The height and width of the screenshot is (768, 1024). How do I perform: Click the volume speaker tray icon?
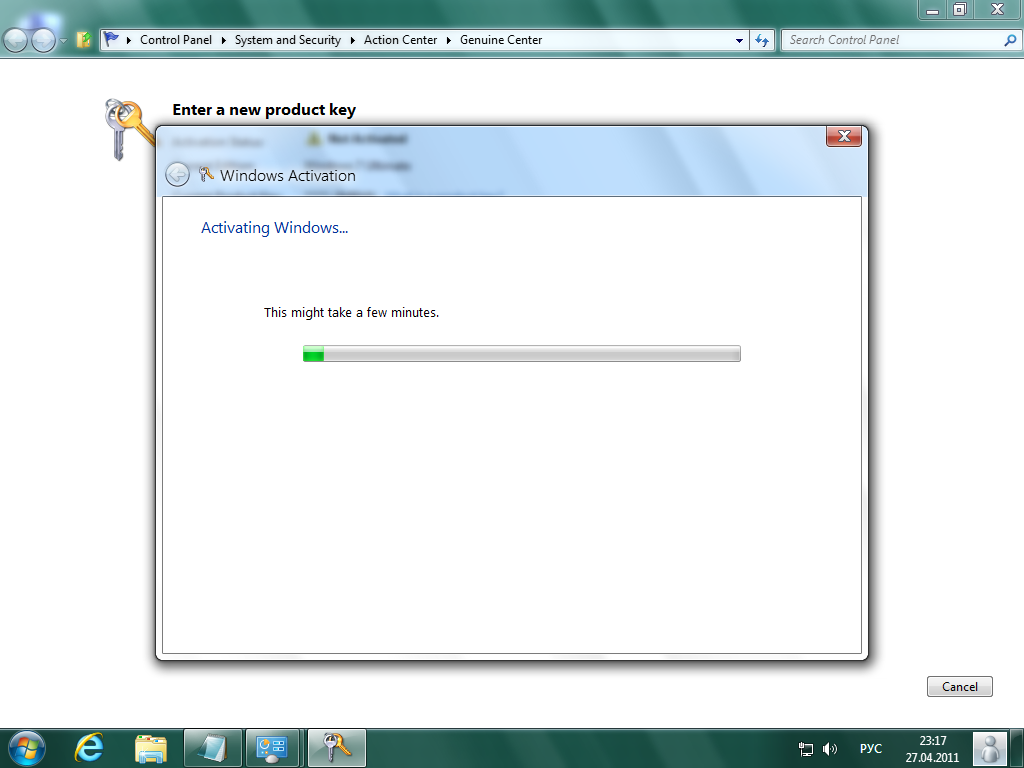[x=829, y=749]
